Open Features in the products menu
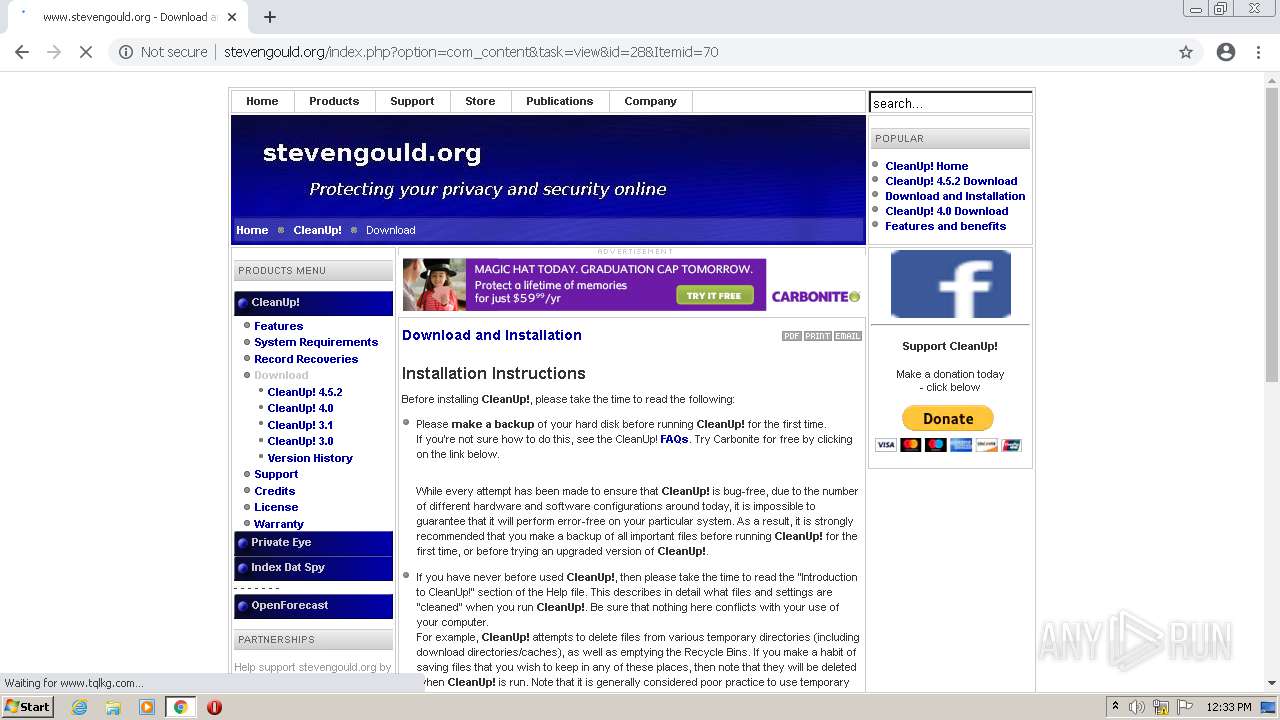 [278, 326]
